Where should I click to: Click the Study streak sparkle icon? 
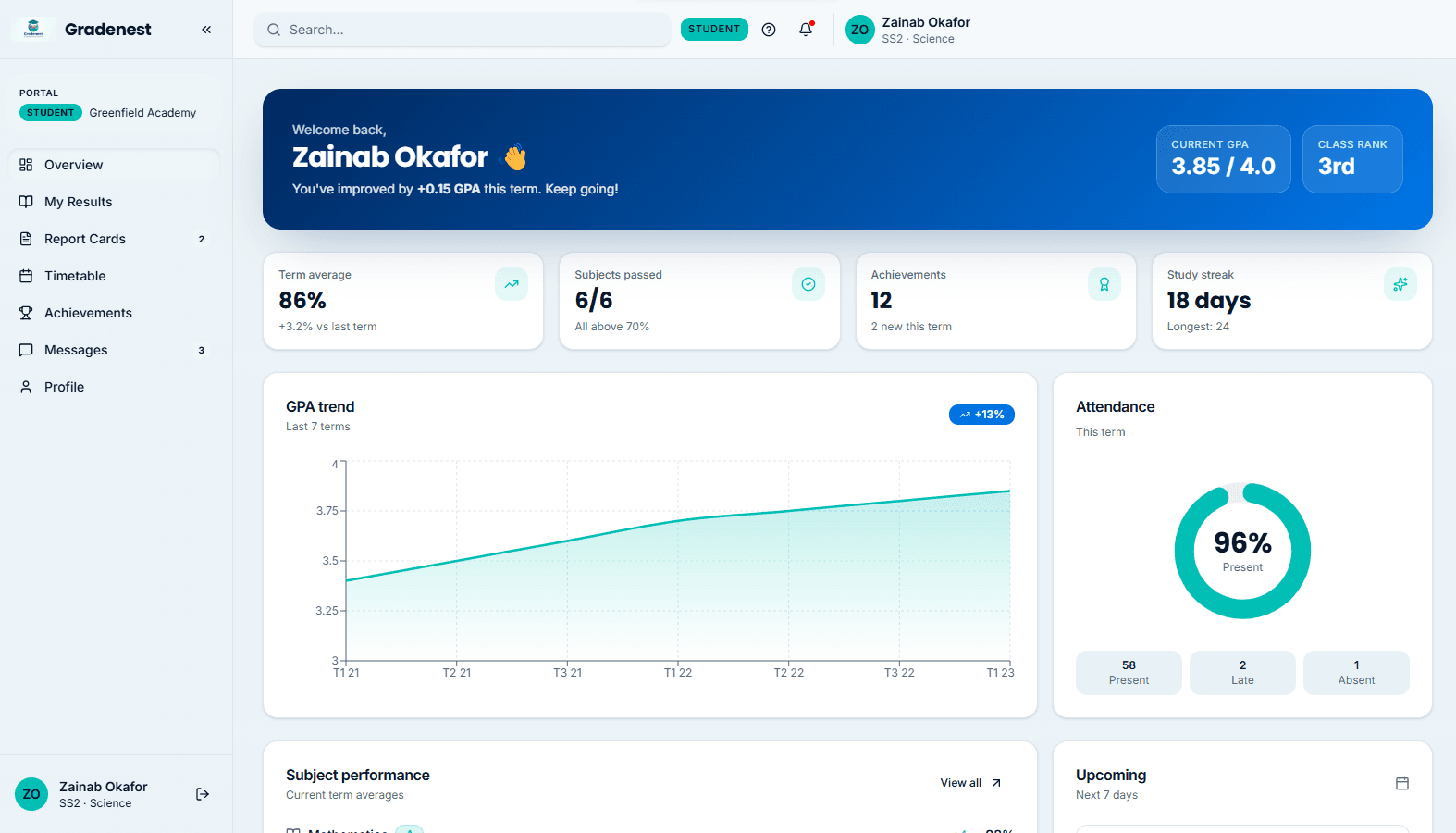(x=1400, y=284)
